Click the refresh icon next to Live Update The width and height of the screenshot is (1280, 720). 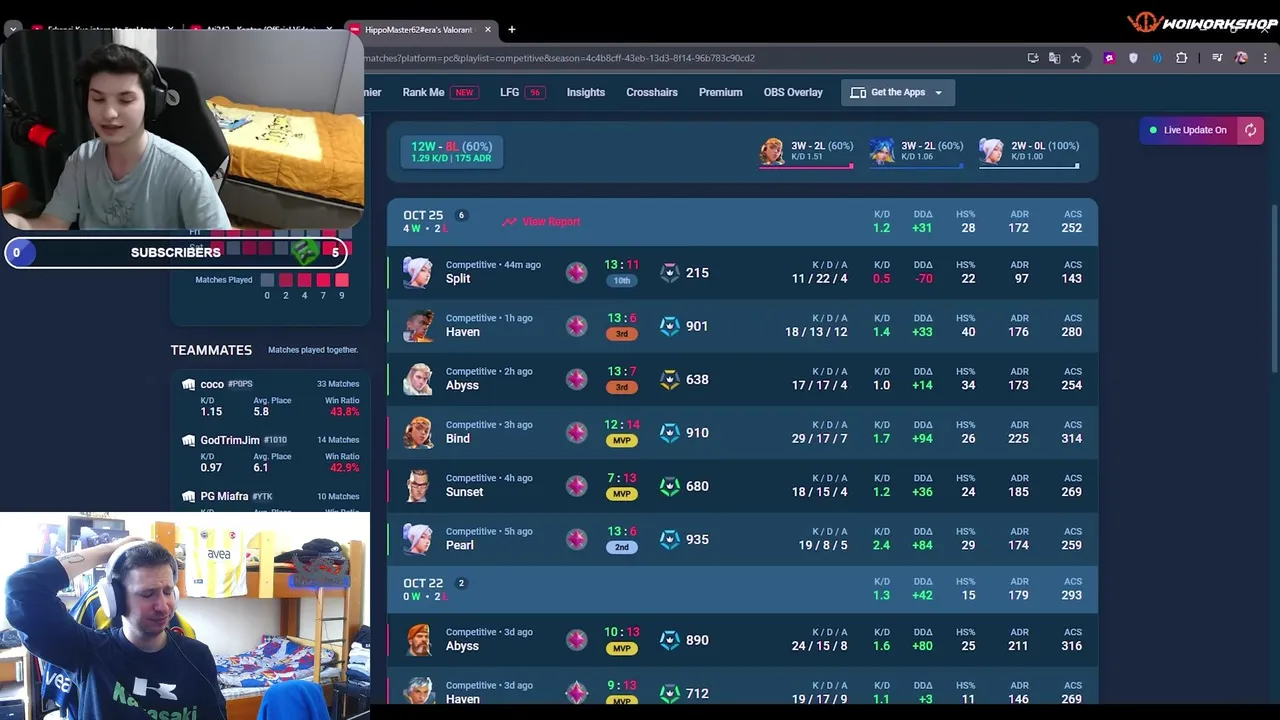coord(1250,130)
